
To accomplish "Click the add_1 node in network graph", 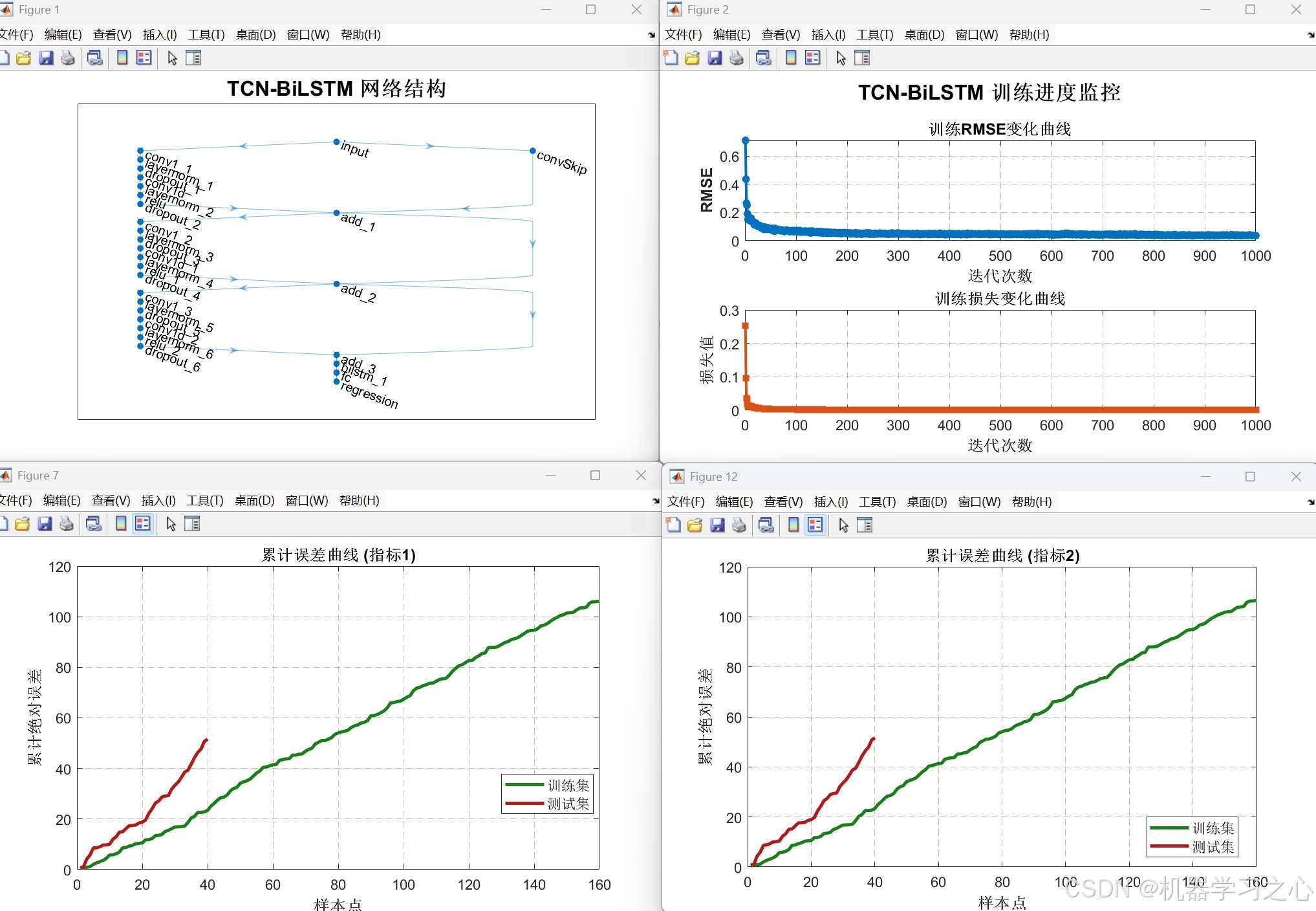I will [x=336, y=213].
